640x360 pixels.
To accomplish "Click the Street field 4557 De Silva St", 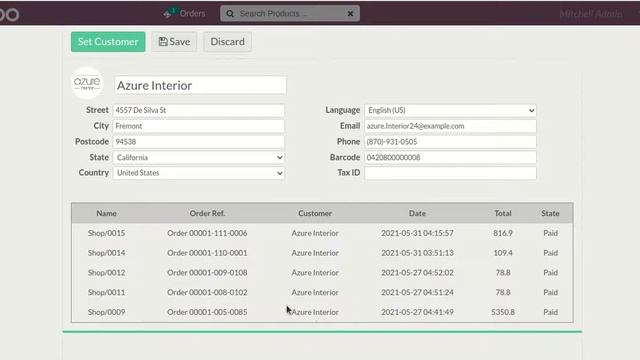I will 199,110.
